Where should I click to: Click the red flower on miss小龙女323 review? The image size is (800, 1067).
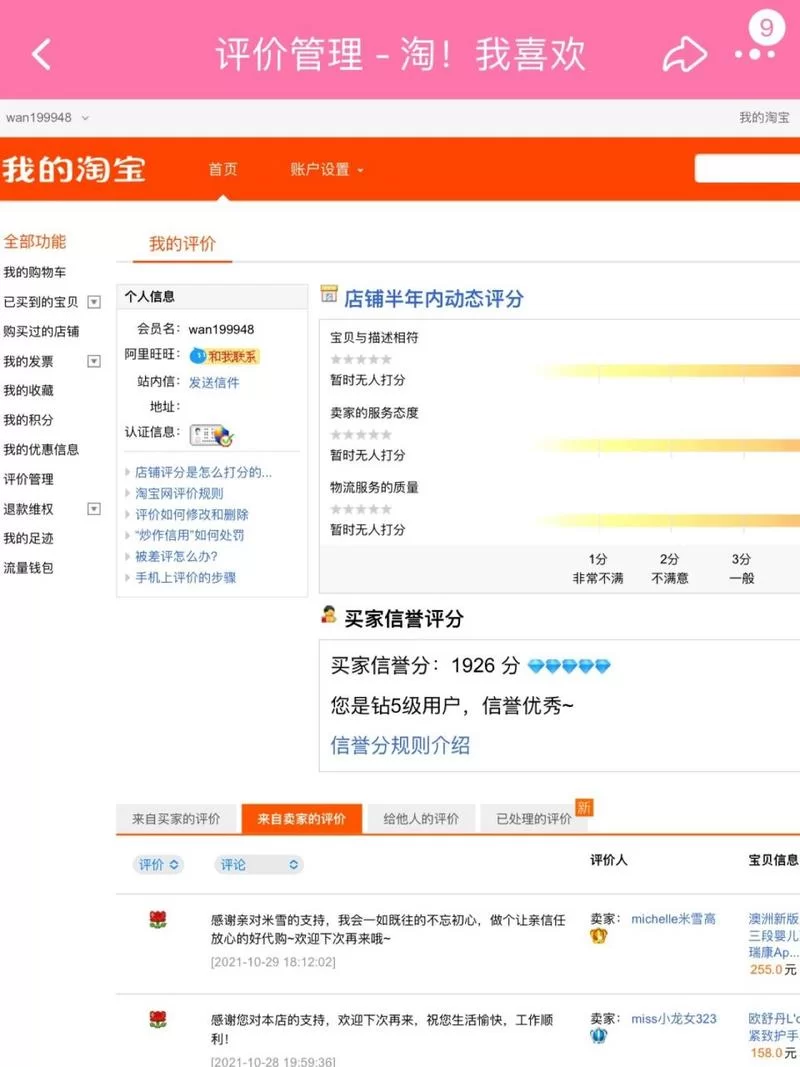pos(158,1019)
